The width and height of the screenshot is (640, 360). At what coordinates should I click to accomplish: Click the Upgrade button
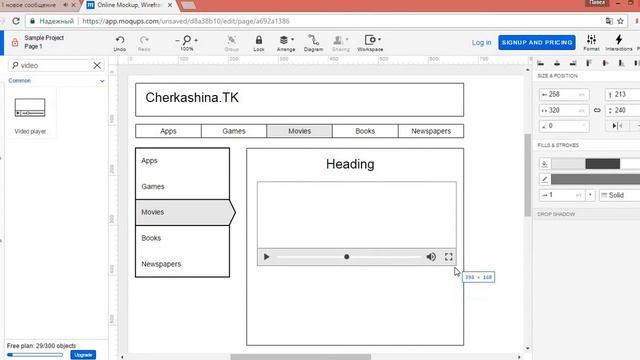83,355
